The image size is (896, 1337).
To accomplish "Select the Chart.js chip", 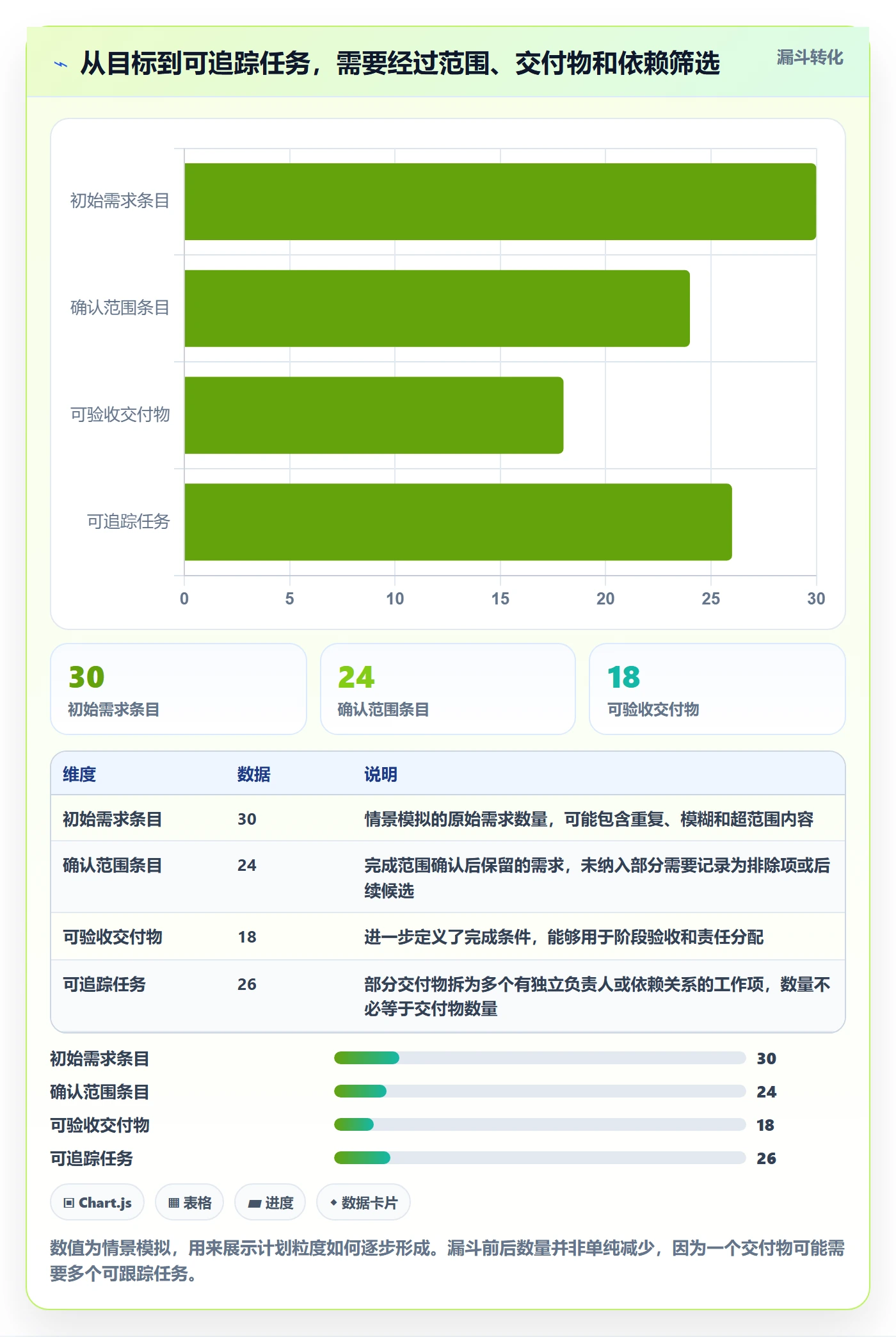I will (97, 1203).
